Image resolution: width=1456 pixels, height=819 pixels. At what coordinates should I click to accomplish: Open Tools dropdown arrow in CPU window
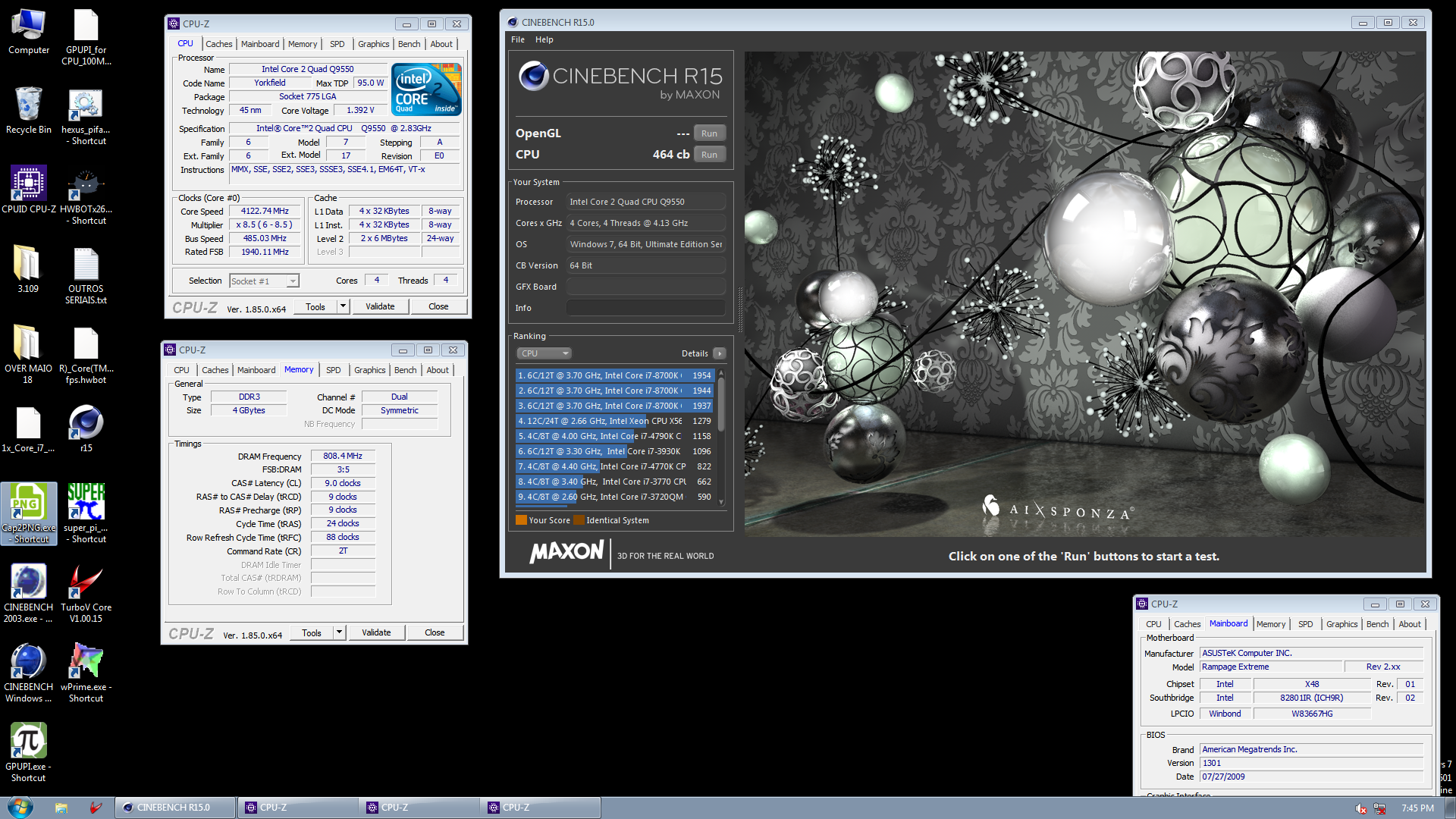click(x=343, y=306)
